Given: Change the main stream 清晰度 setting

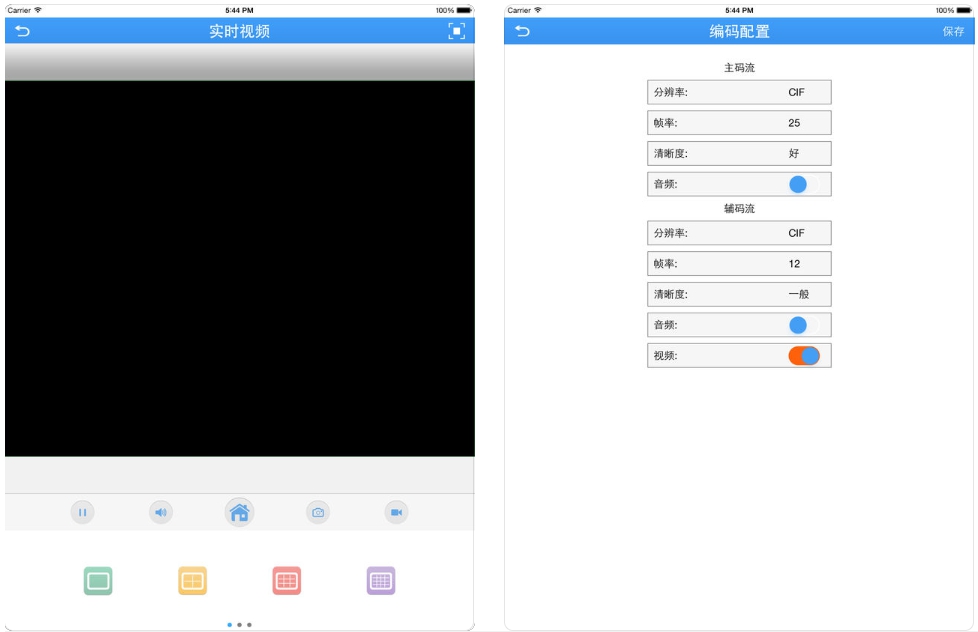Looking at the screenshot, I should (739, 153).
